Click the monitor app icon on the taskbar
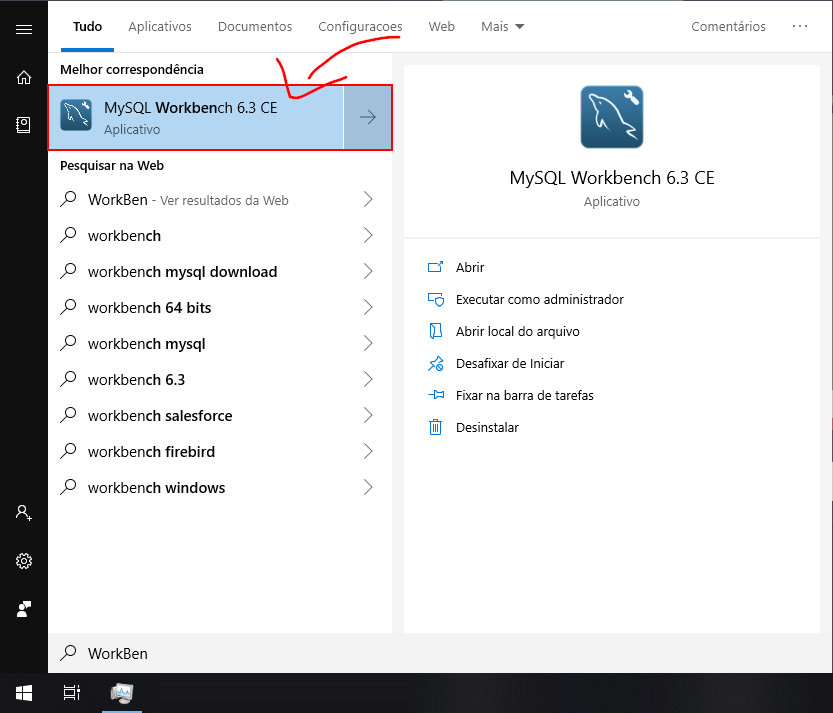833x713 pixels. [x=122, y=693]
